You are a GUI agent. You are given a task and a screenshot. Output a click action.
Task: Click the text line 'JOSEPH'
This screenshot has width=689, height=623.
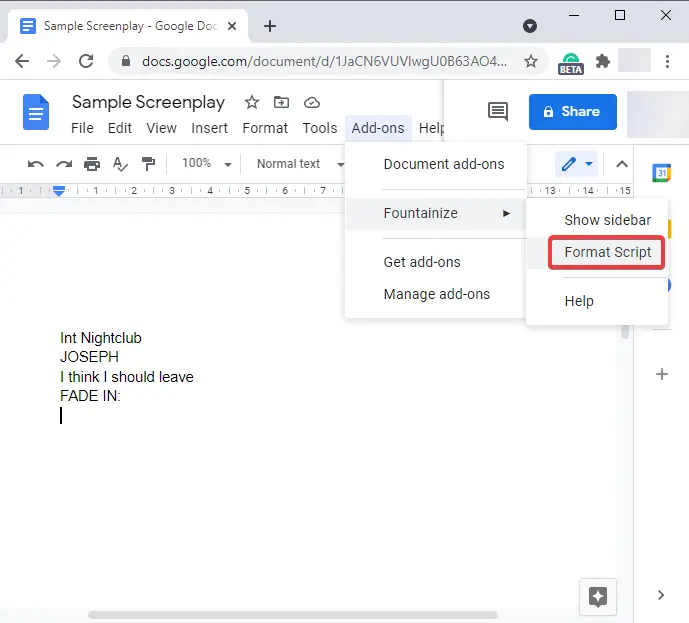coord(89,357)
